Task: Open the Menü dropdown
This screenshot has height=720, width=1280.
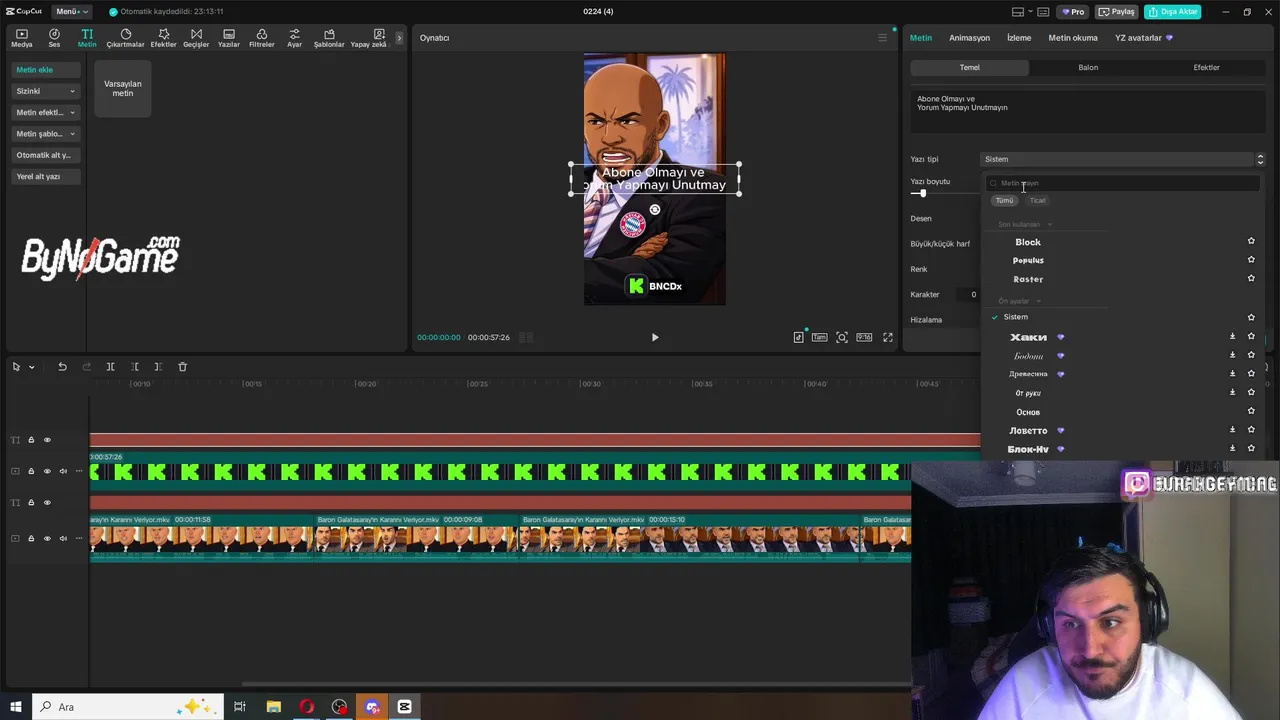Action: [71, 12]
